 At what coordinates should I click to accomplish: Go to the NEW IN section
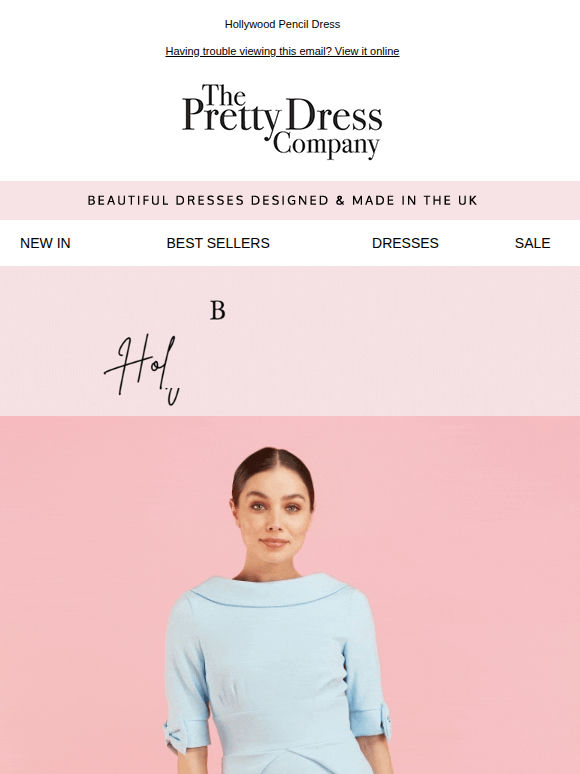pos(45,243)
